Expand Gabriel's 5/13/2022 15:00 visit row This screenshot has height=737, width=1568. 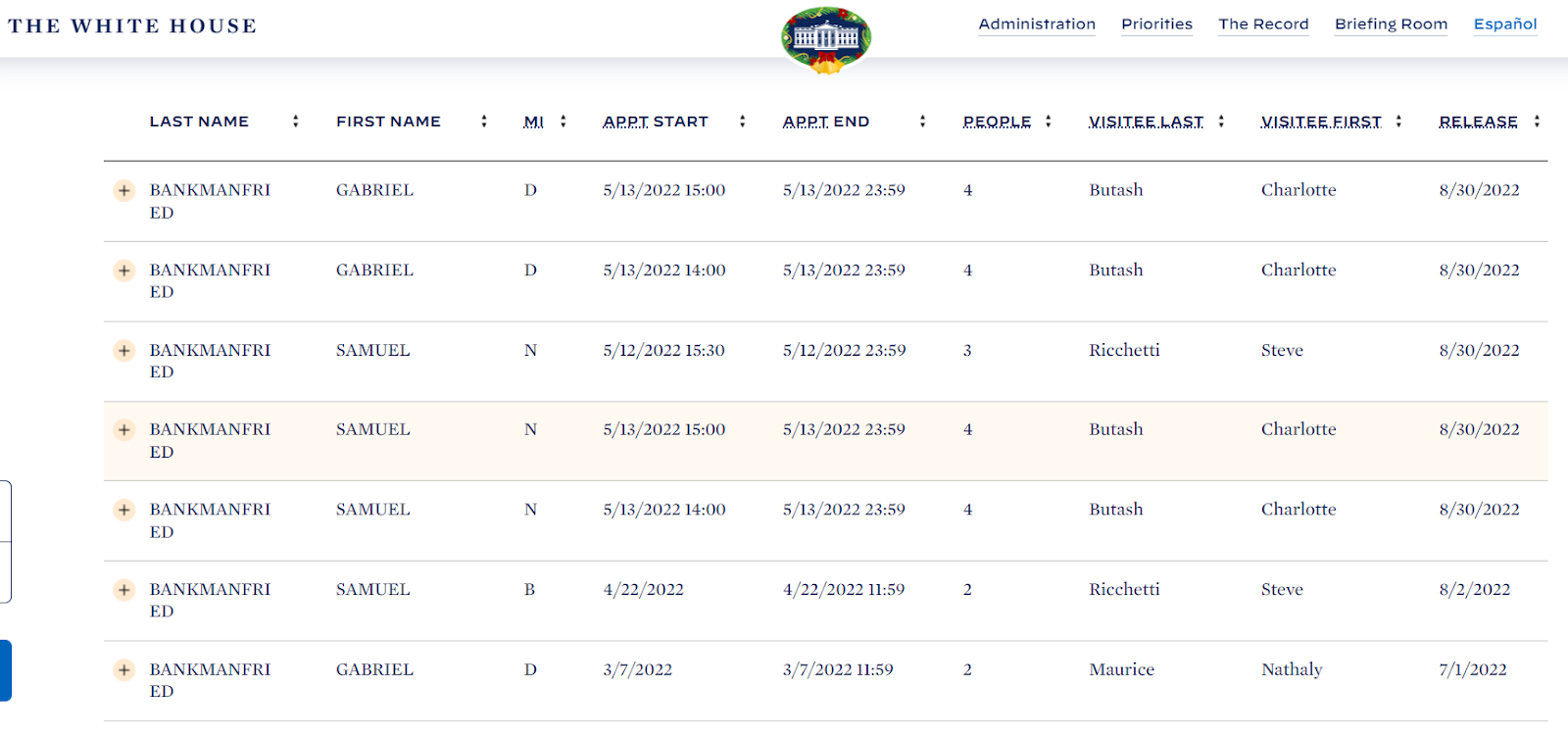pyautogui.click(x=124, y=190)
